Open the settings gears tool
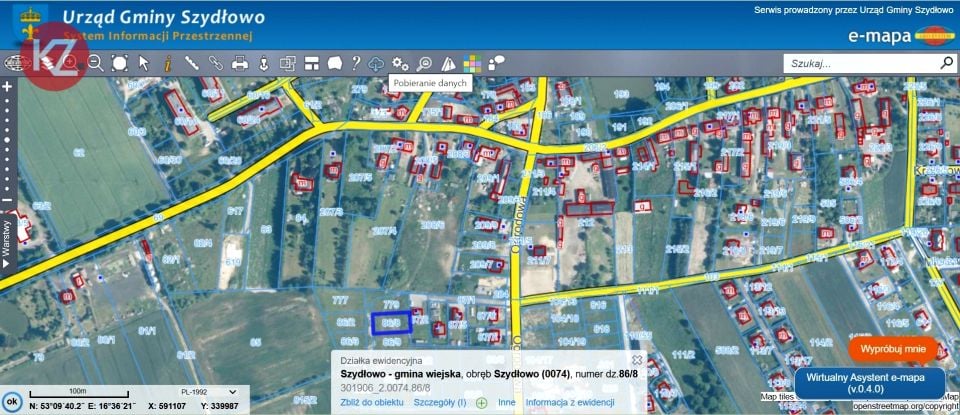960x415 pixels. click(x=400, y=62)
